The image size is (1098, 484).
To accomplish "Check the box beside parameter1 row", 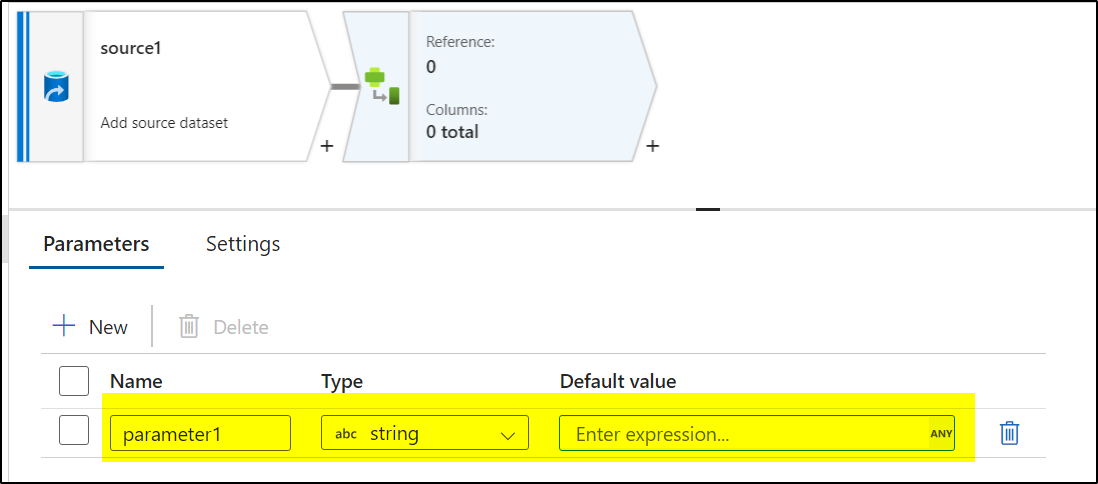I will 74,430.
